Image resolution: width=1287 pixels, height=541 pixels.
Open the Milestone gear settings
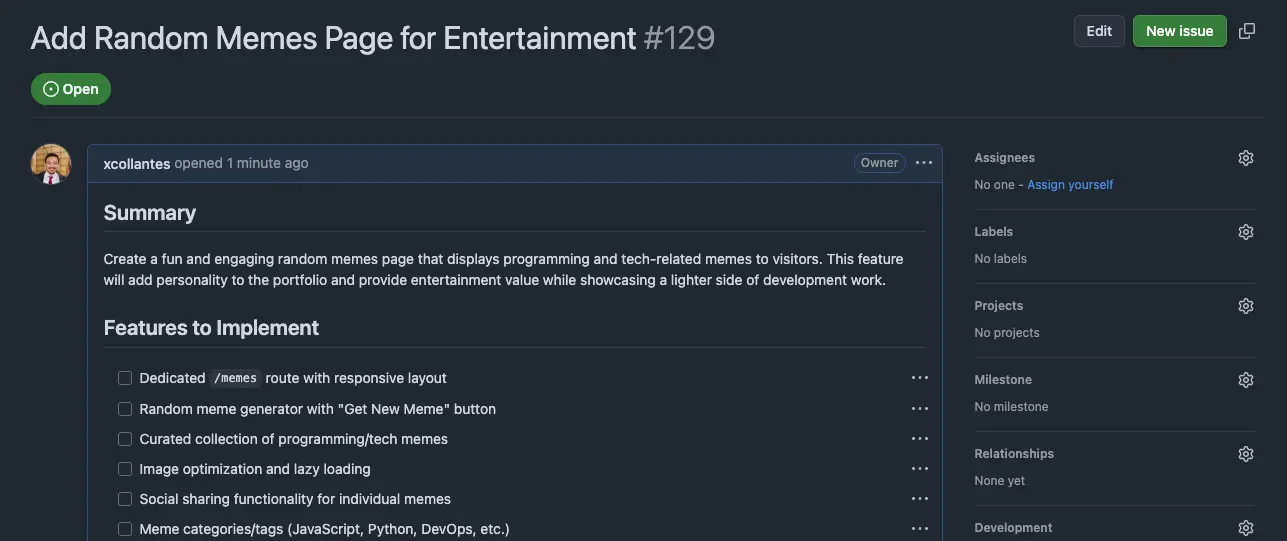(x=1245, y=380)
